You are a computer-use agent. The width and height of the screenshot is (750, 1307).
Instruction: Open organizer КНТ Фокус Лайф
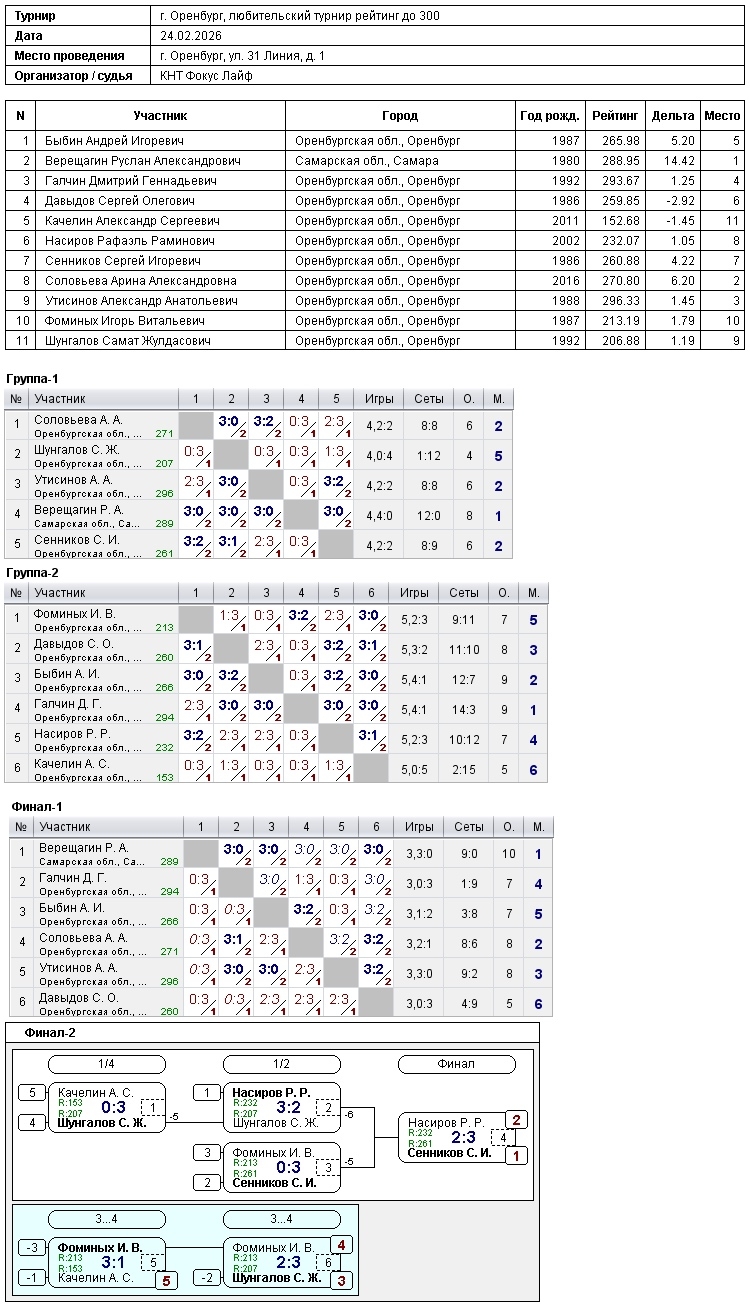pyautogui.click(x=207, y=76)
